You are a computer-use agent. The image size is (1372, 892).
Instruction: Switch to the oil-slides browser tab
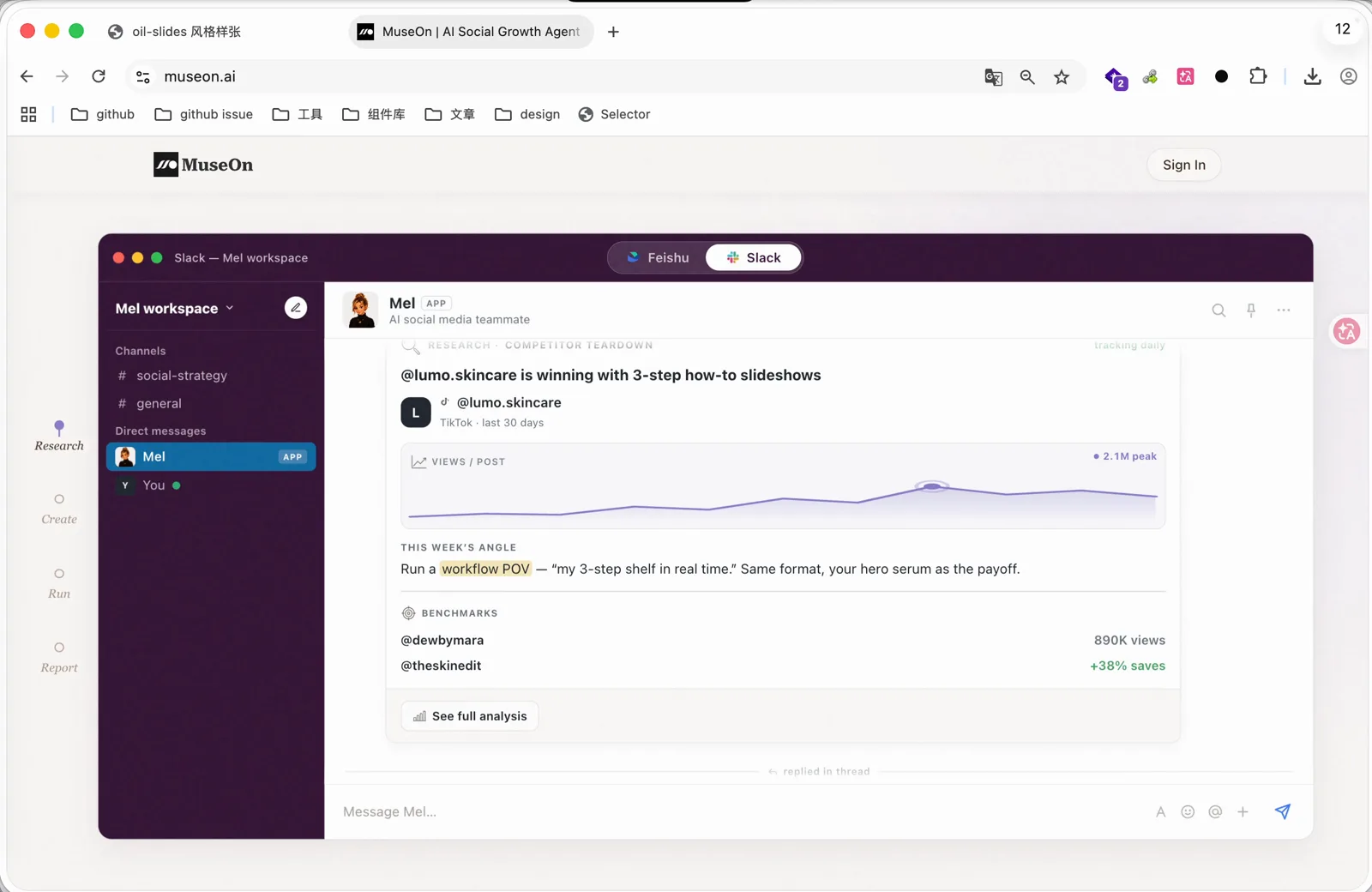tap(174, 32)
